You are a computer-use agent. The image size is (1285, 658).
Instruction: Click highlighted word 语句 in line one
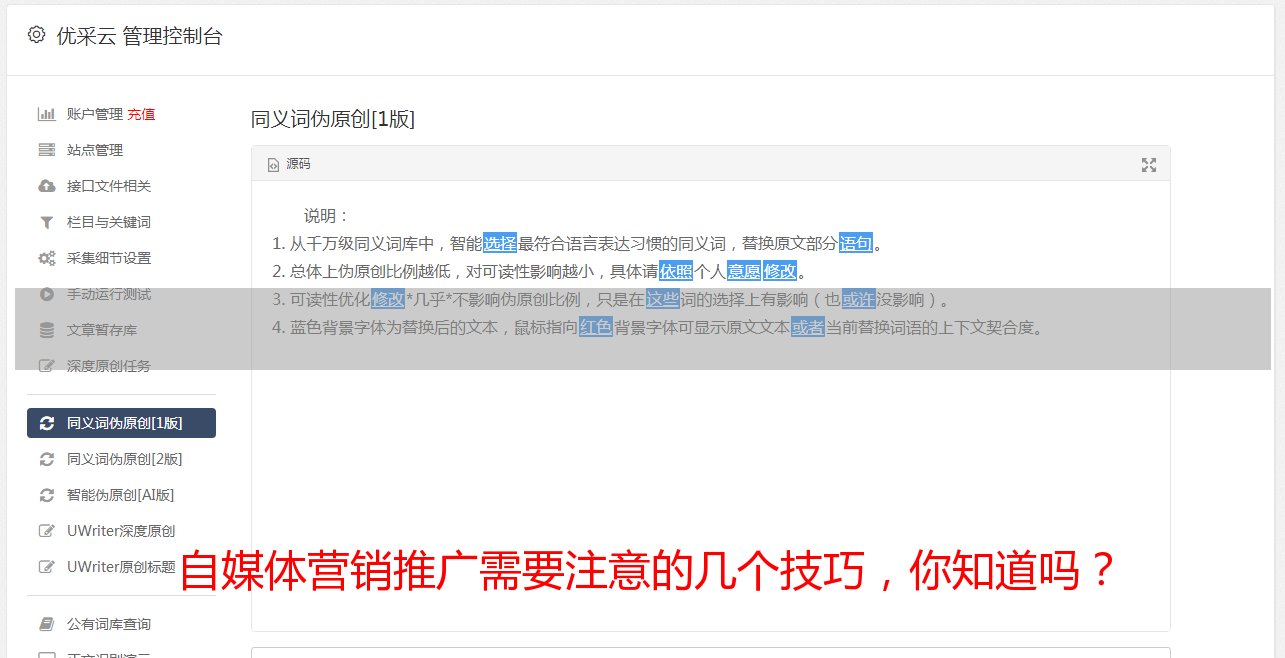click(x=856, y=243)
